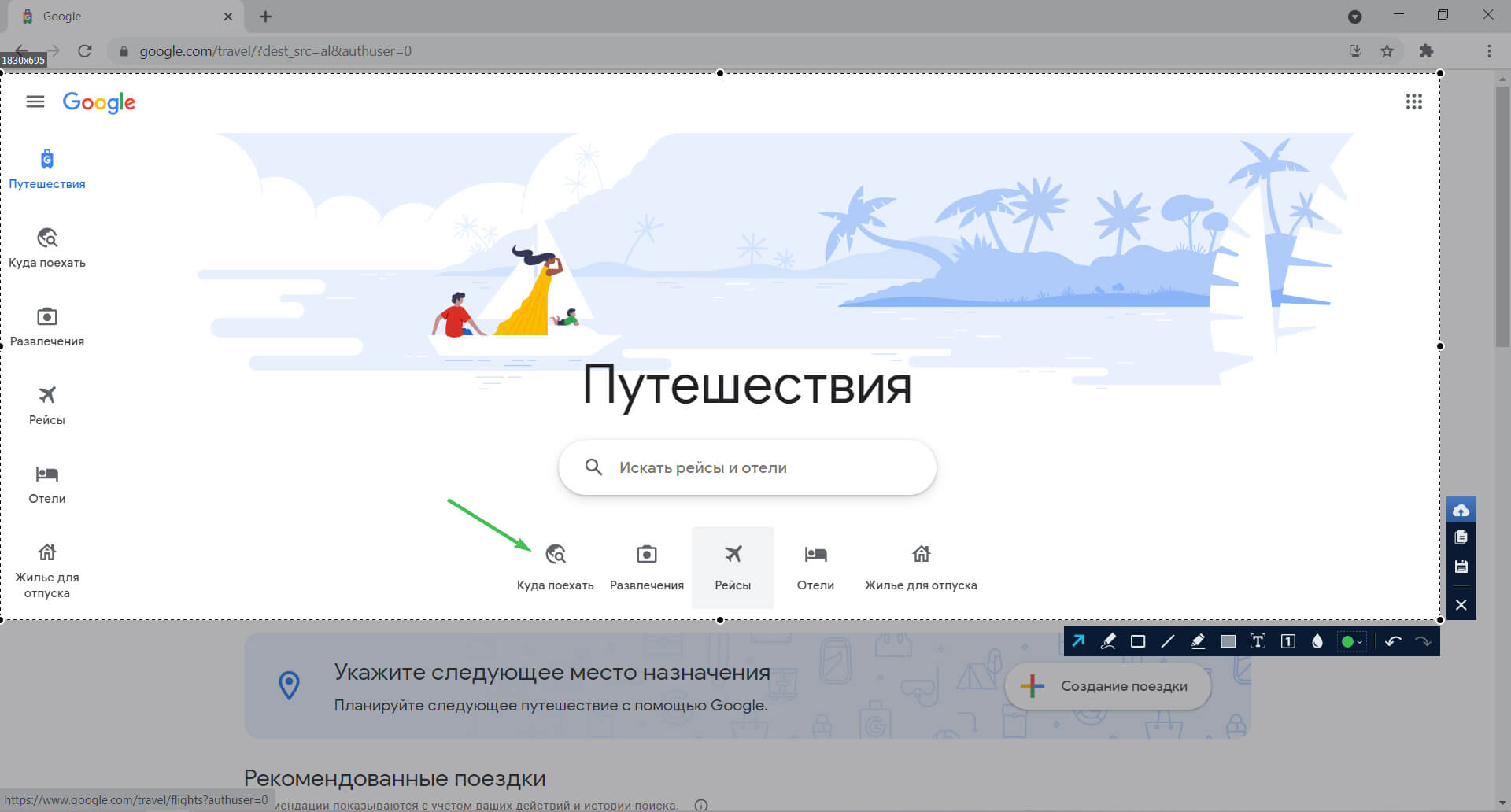The width and height of the screenshot is (1511, 812).
Task: Save the screenshot to disk
Action: 1461,566
